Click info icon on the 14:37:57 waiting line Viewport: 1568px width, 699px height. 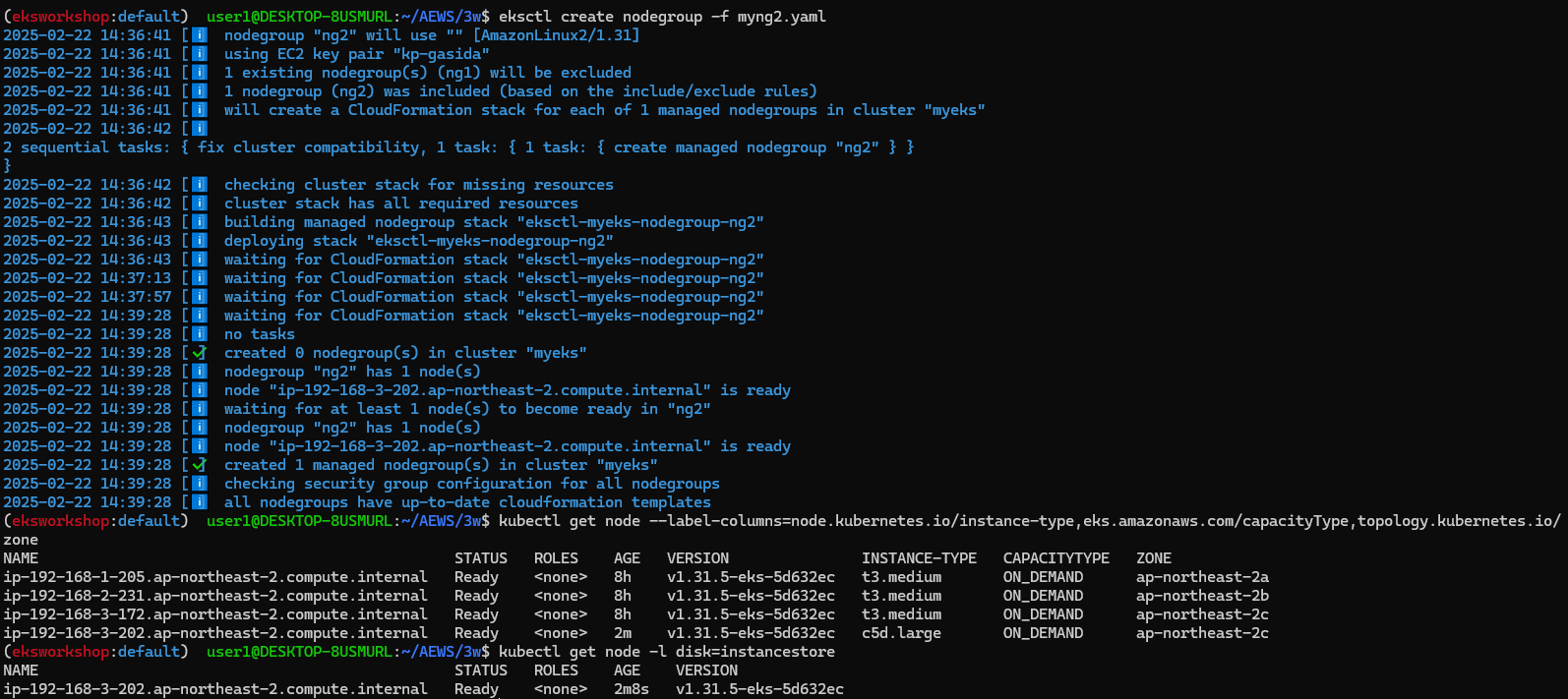point(200,297)
